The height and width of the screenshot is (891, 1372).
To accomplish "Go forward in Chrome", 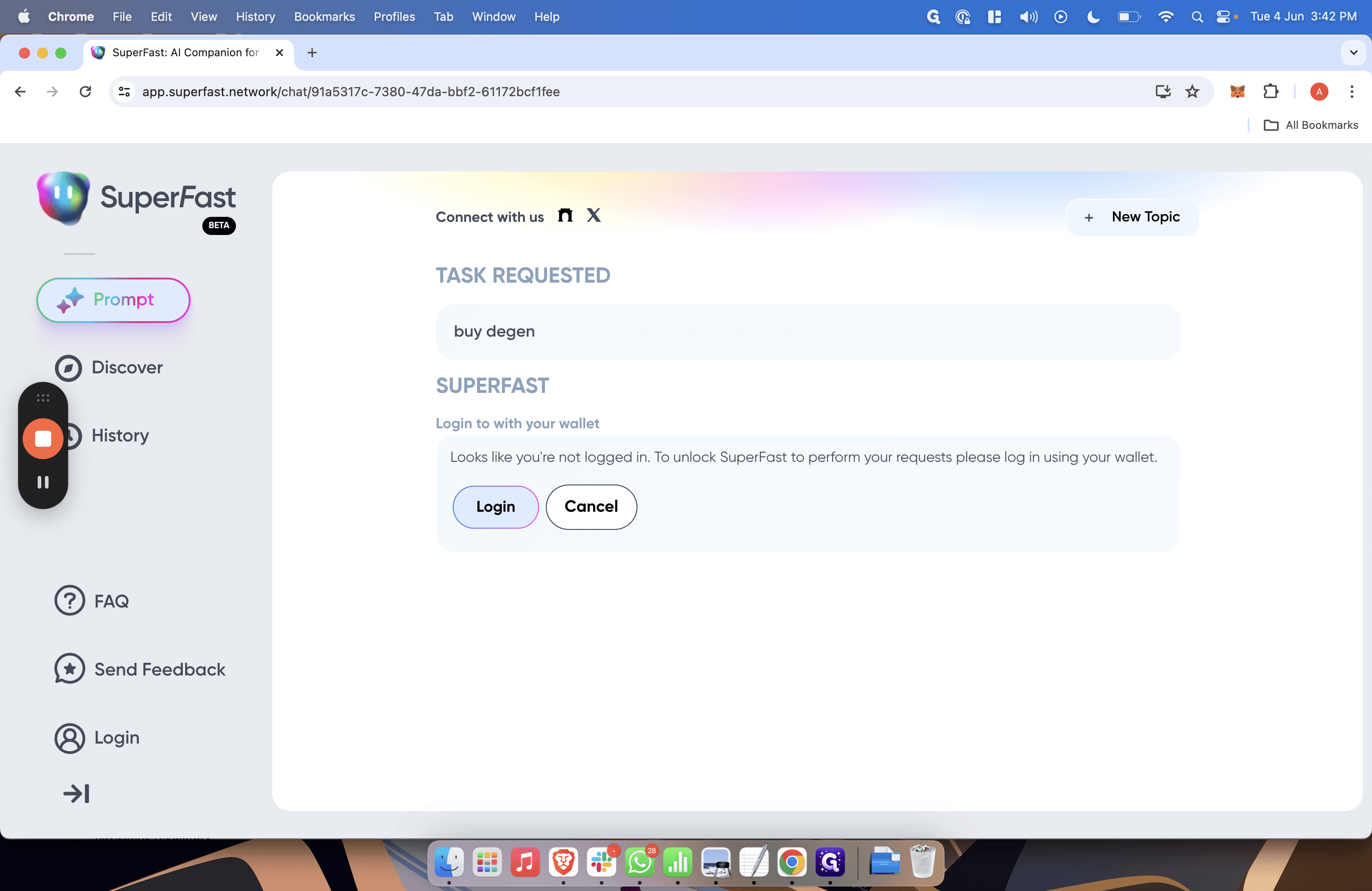I will click(x=53, y=92).
